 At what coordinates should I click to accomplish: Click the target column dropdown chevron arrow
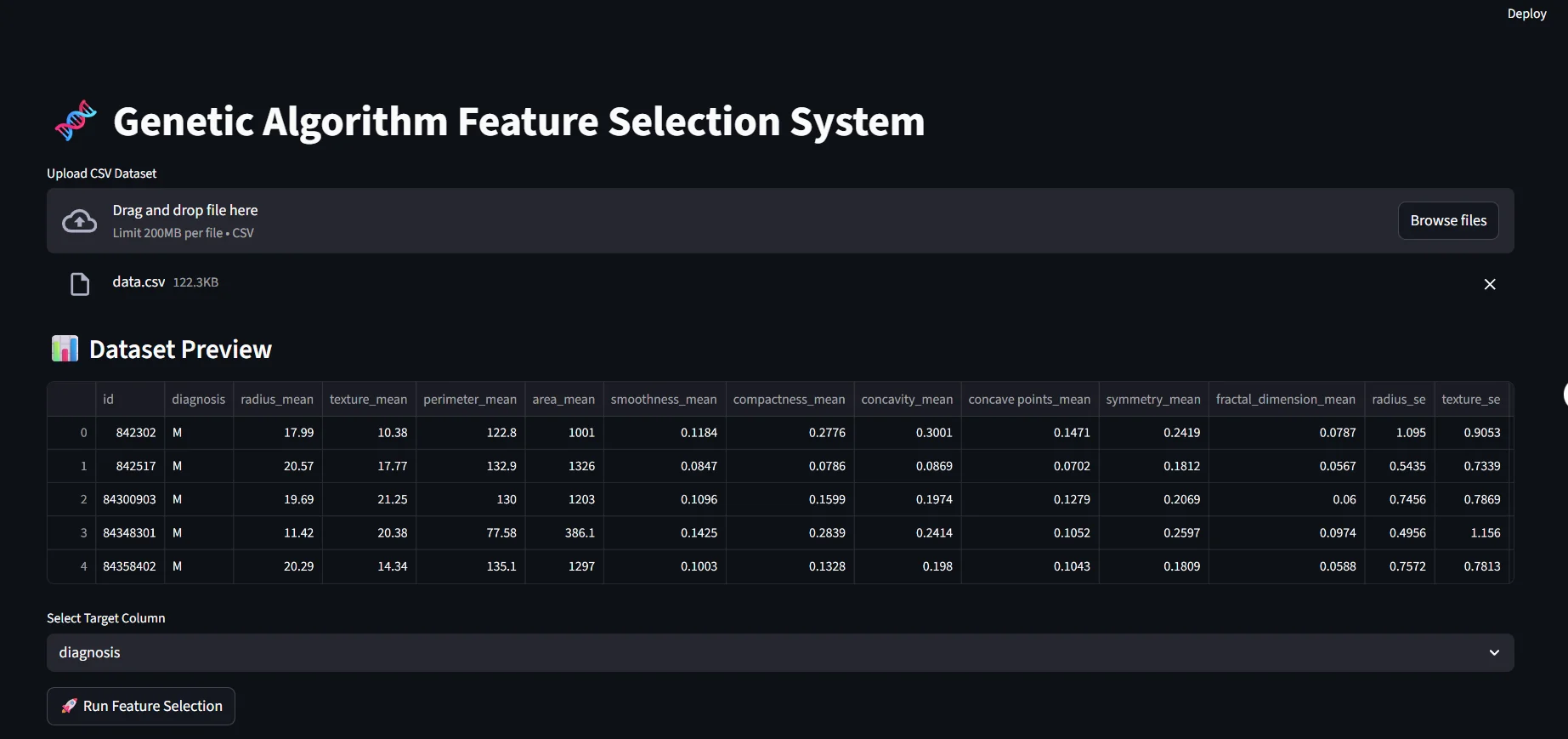[x=1494, y=653]
